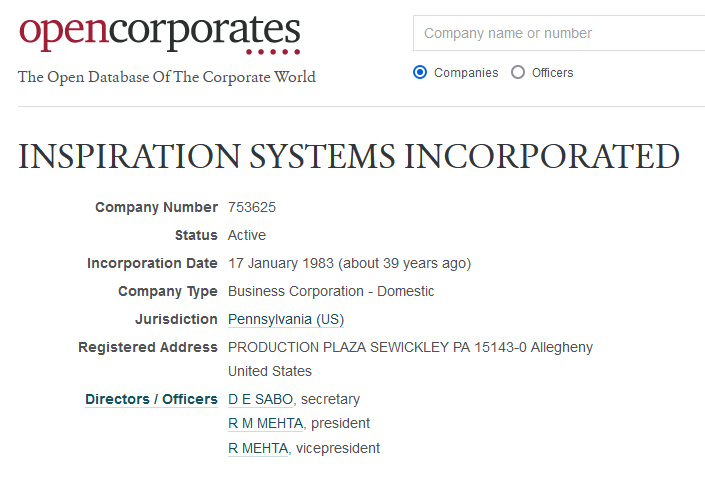This screenshot has height=479, width=705.
Task: Click the Active status value
Action: click(247, 235)
